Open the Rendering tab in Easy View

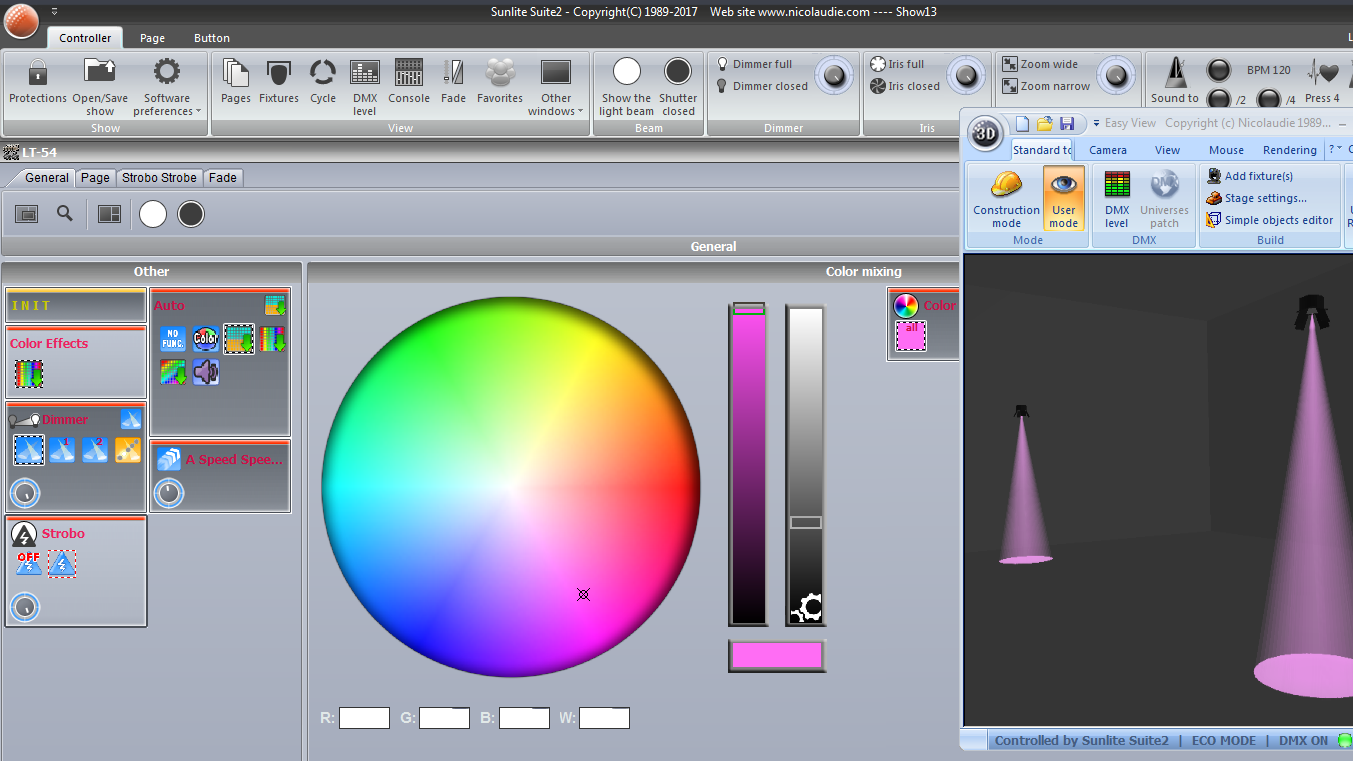click(x=1289, y=150)
